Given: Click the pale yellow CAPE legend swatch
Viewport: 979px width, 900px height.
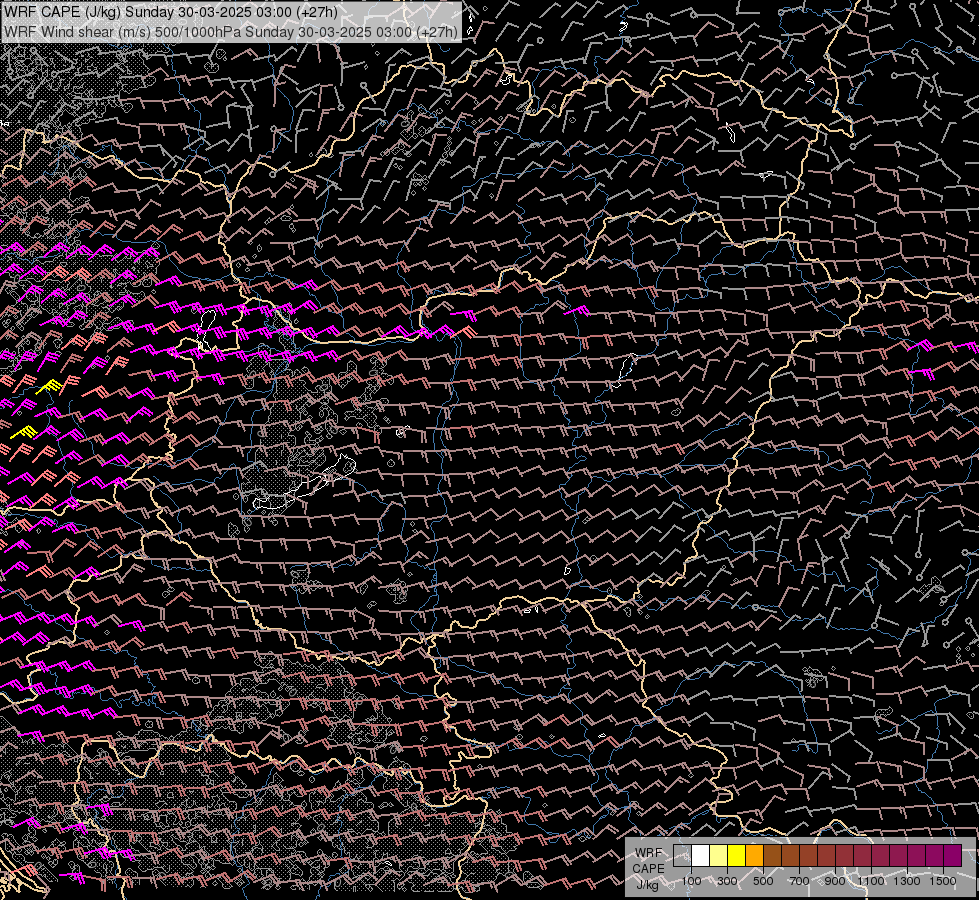Looking at the screenshot, I should [719, 856].
